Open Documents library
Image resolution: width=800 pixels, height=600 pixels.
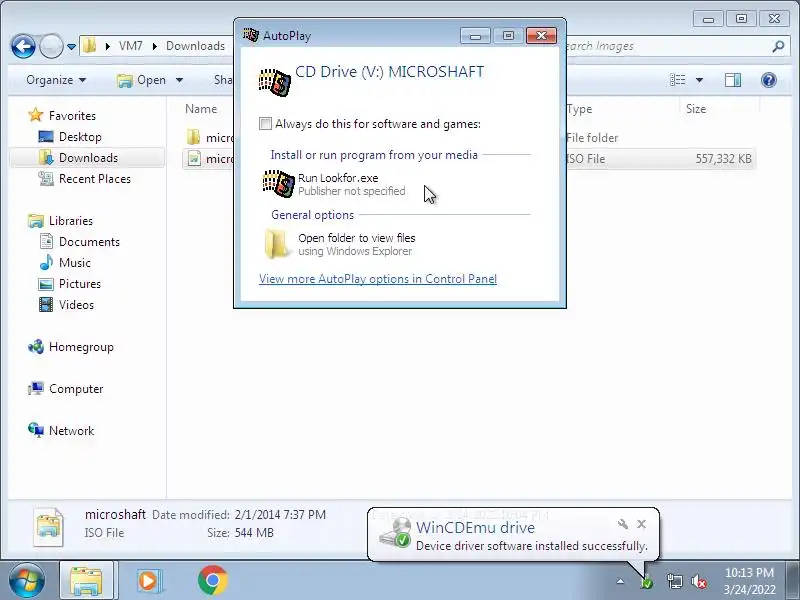click(89, 242)
